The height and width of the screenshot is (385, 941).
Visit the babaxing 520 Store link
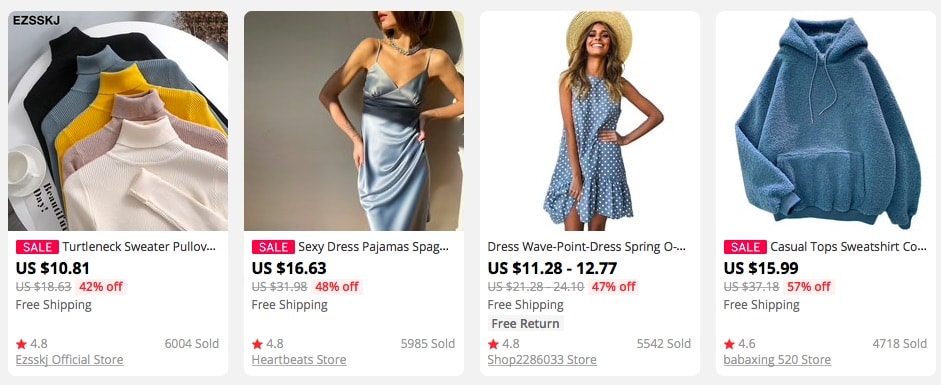[x=777, y=360]
